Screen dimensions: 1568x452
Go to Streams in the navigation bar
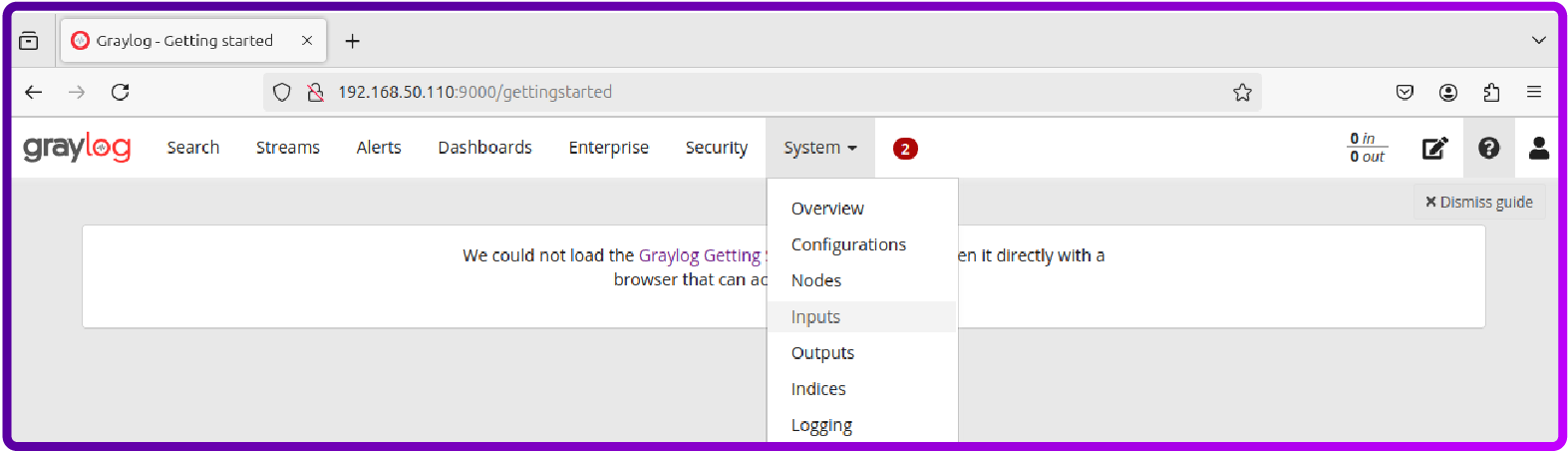pyautogui.click(x=288, y=148)
